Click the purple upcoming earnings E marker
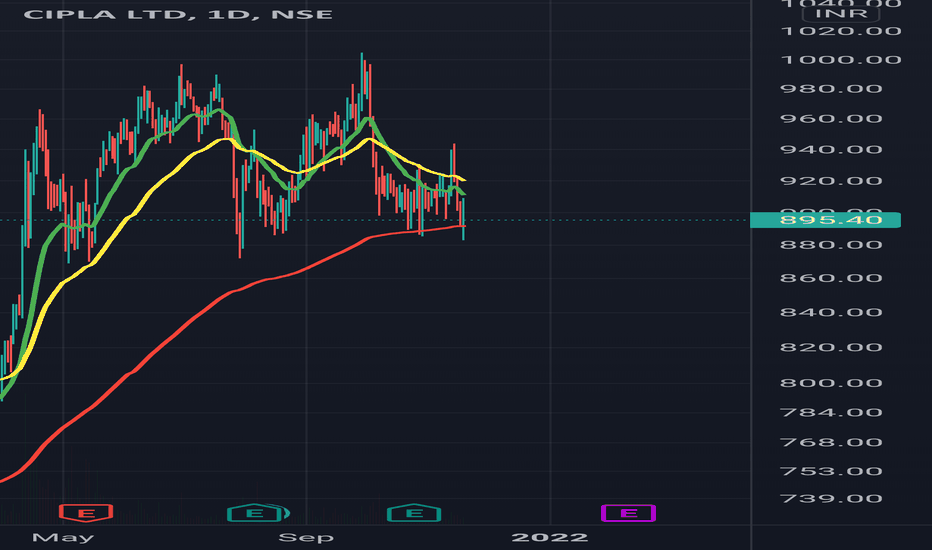The width and height of the screenshot is (932, 550). coord(628,513)
